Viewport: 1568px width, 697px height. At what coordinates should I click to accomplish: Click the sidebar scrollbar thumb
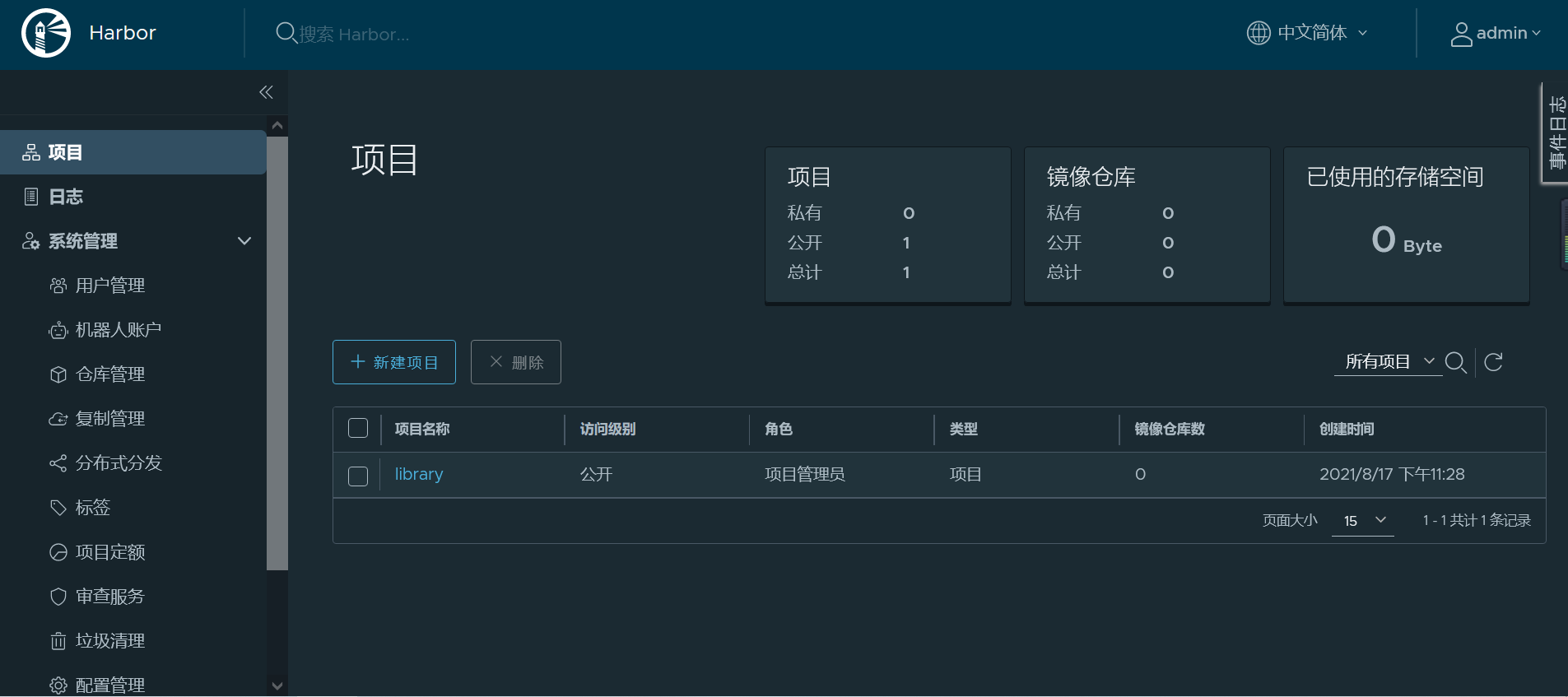coord(277,353)
